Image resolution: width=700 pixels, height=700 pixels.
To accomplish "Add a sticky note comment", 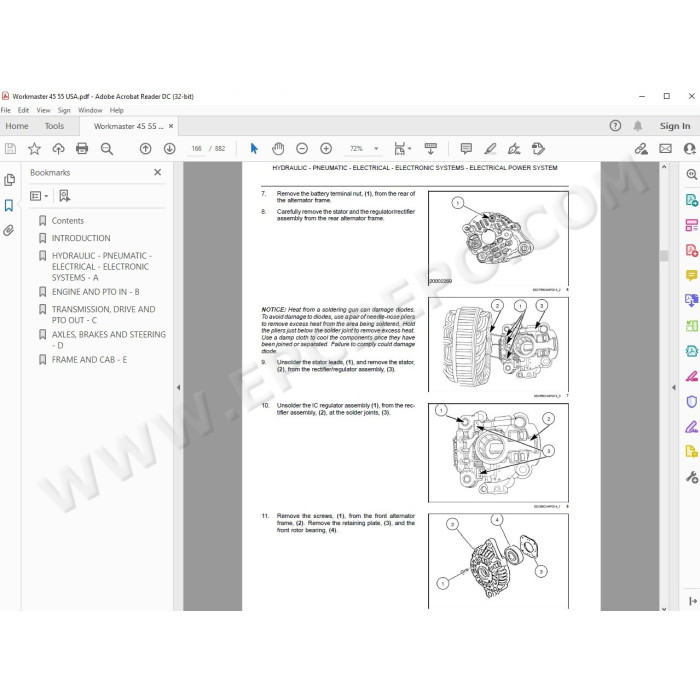I will point(466,149).
